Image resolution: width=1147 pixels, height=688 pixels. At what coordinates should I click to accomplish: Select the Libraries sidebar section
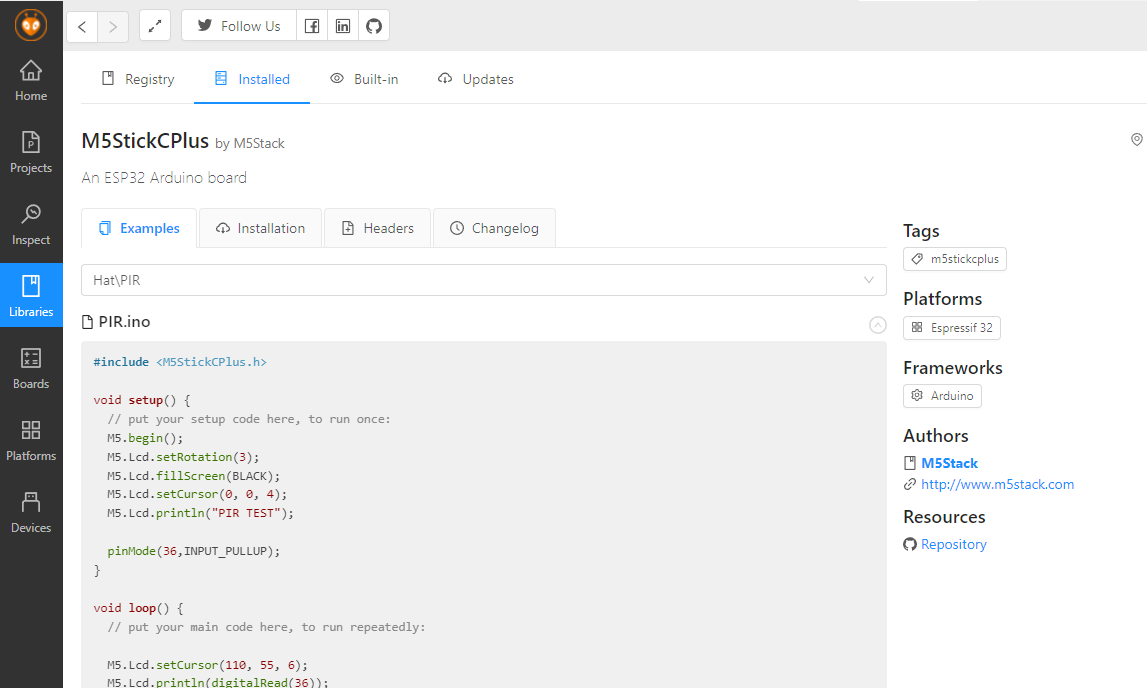click(31, 296)
